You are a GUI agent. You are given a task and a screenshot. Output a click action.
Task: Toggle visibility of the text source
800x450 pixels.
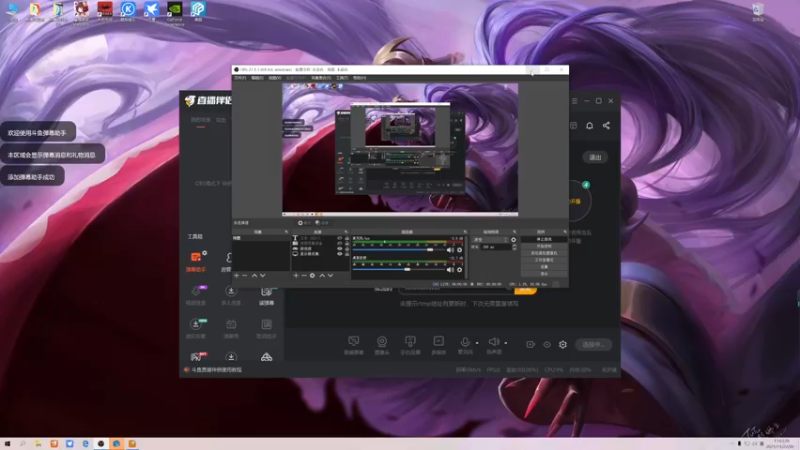[339, 238]
